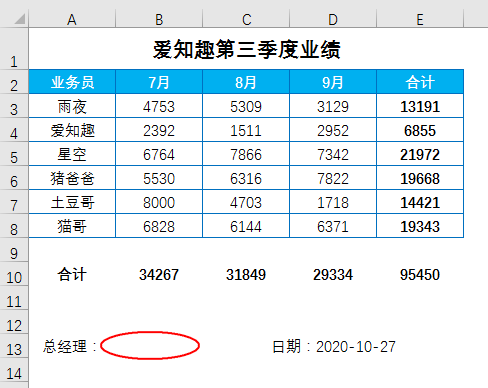Click the cell with value 5309
The width and height of the screenshot is (488, 388).
pyautogui.click(x=246, y=106)
